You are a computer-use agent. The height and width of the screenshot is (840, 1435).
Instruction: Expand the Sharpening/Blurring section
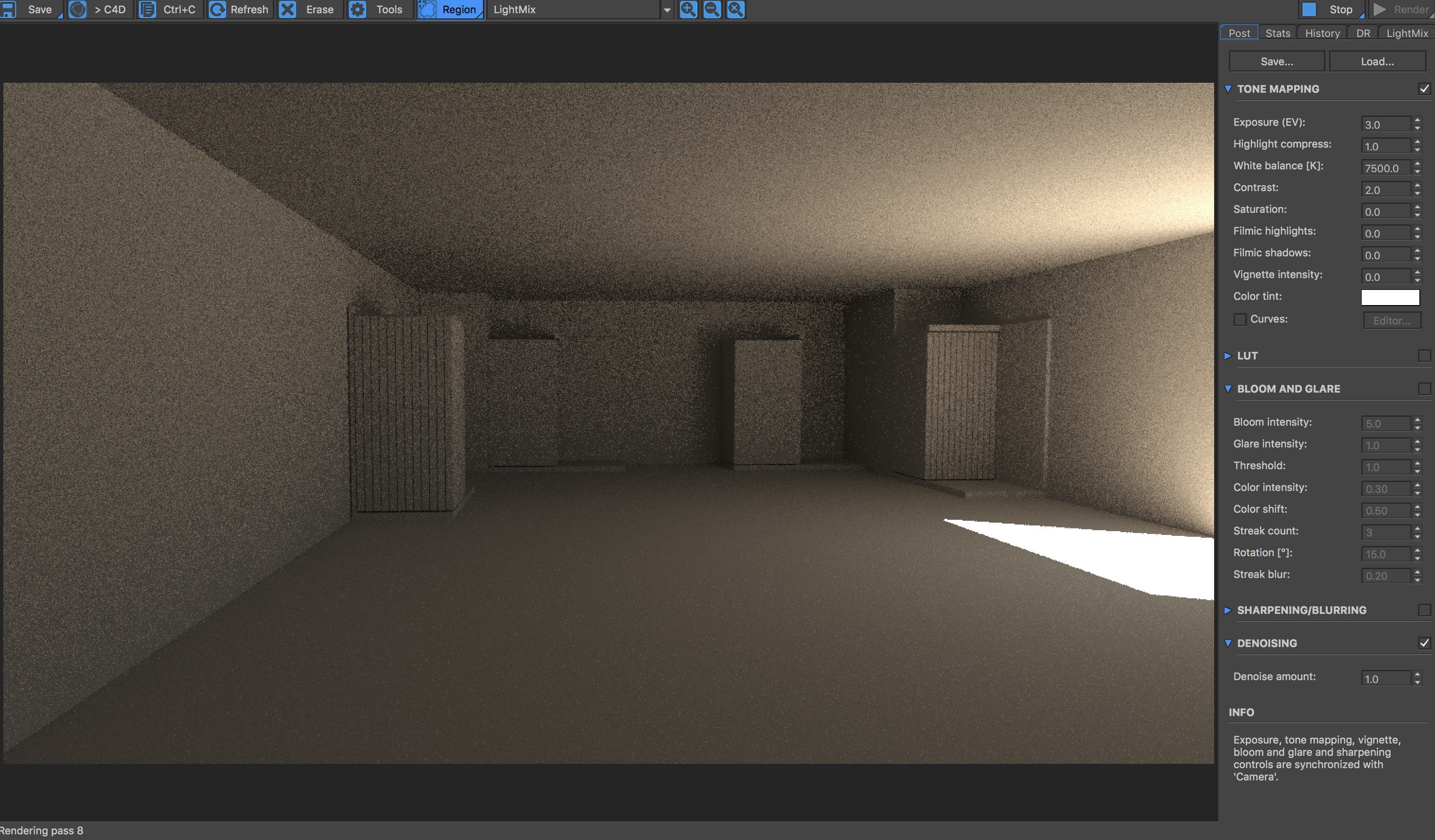click(1228, 611)
